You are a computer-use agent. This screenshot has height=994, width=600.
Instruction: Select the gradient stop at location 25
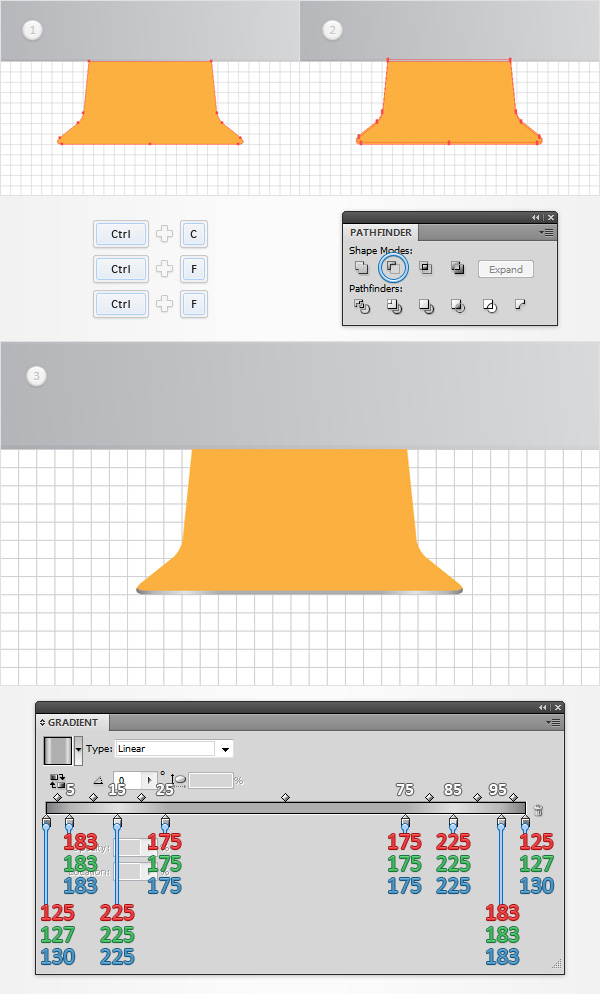(x=166, y=823)
